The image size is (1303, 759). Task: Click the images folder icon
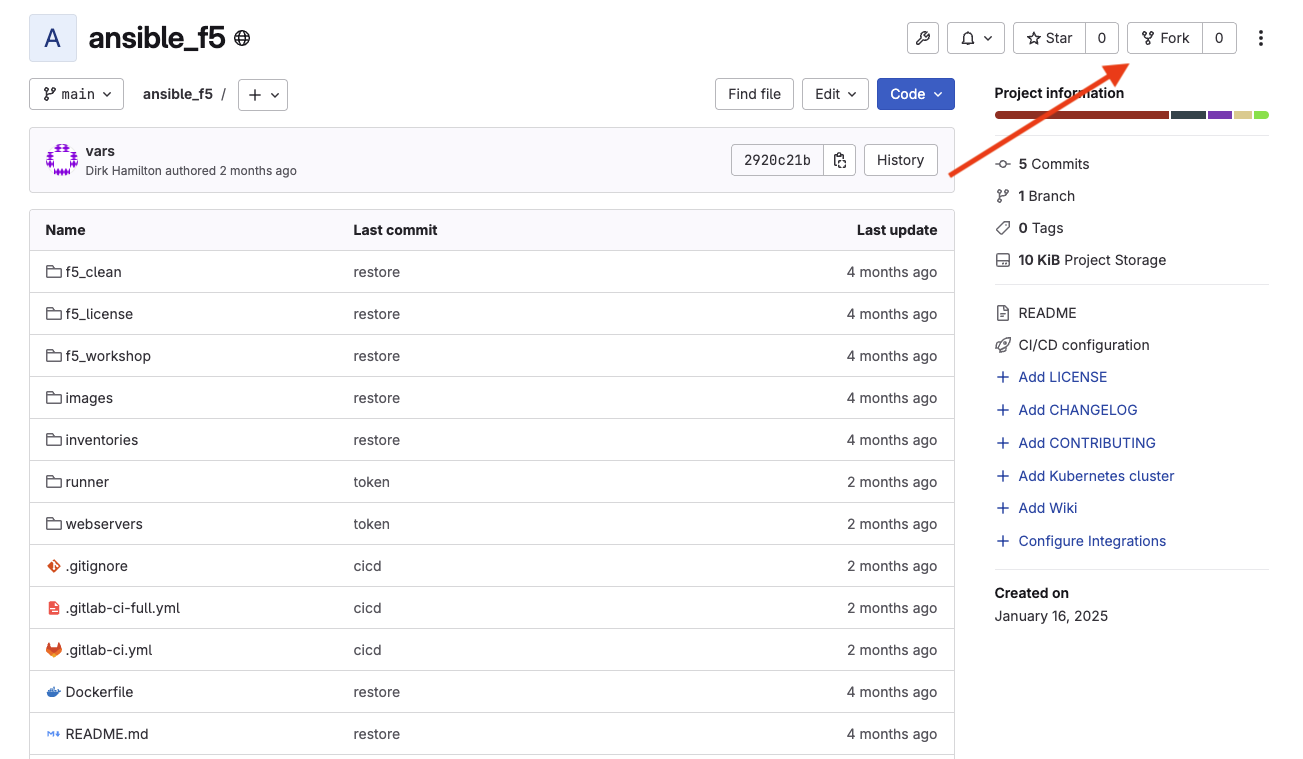coord(54,398)
